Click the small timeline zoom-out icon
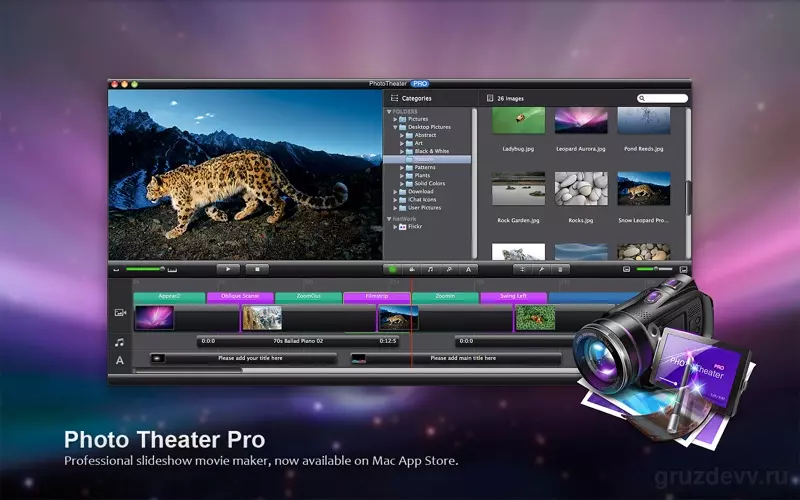 click(x=116, y=270)
